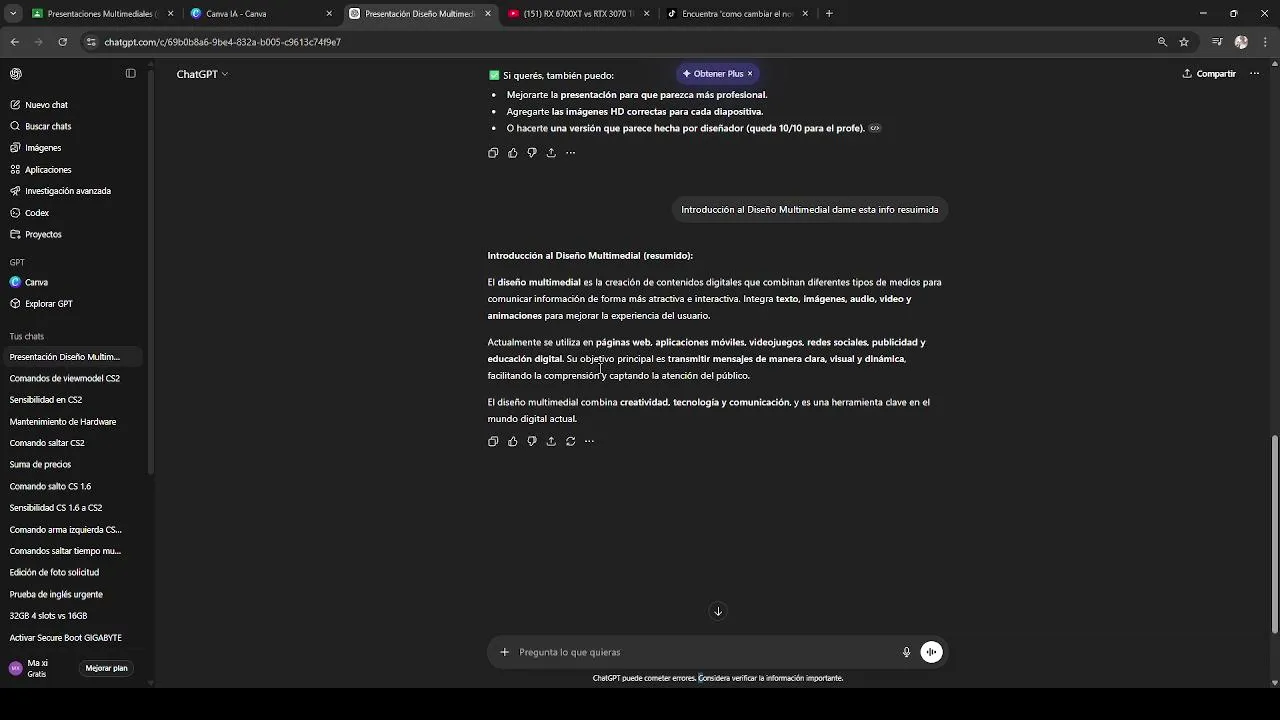Click the page vertical scrollbar

click(1274, 533)
